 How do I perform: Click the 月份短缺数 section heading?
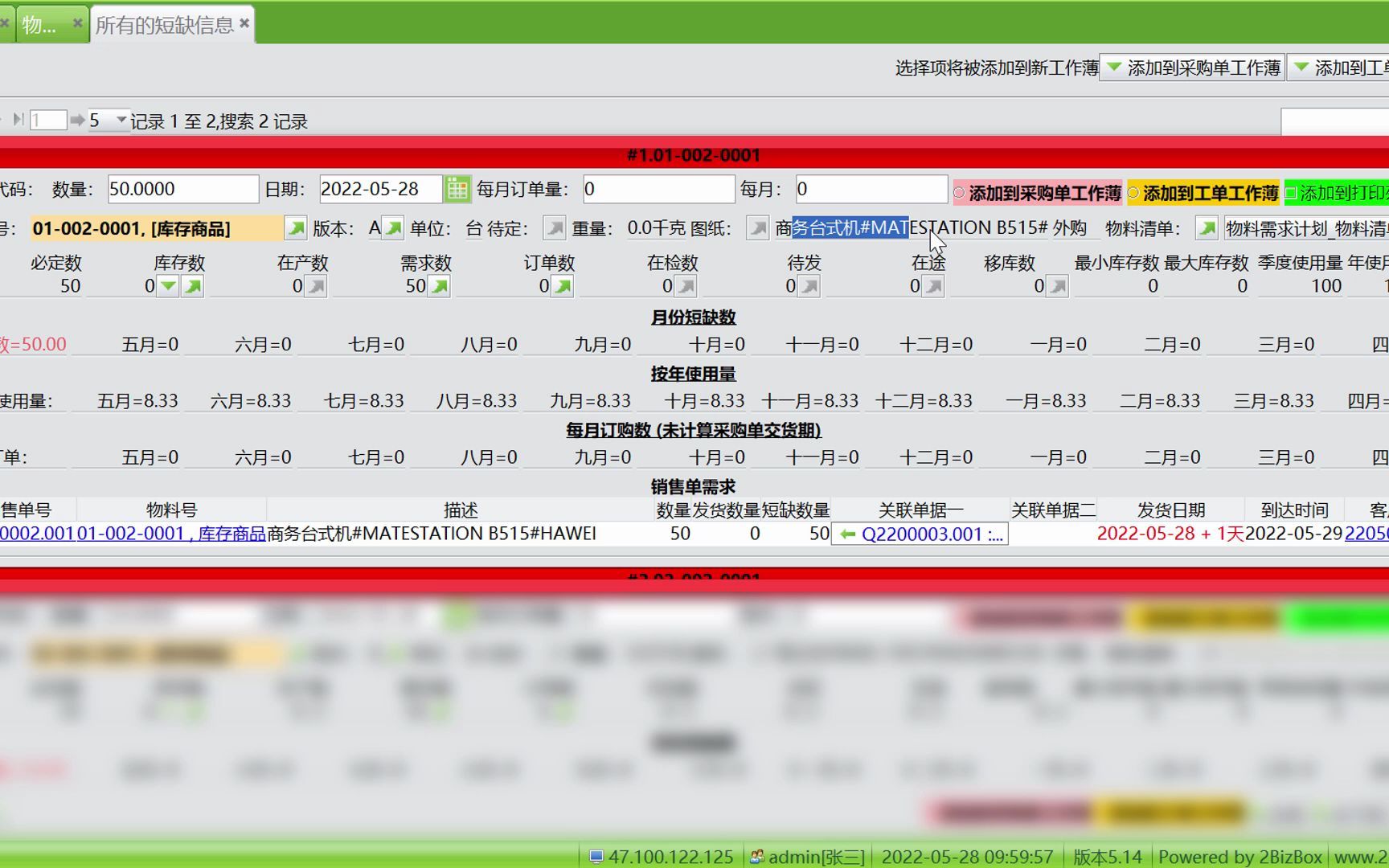694,317
